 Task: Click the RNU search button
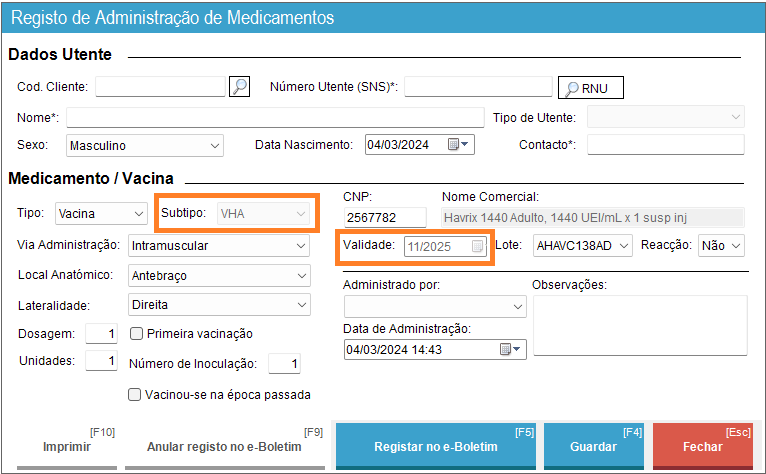[x=590, y=88]
